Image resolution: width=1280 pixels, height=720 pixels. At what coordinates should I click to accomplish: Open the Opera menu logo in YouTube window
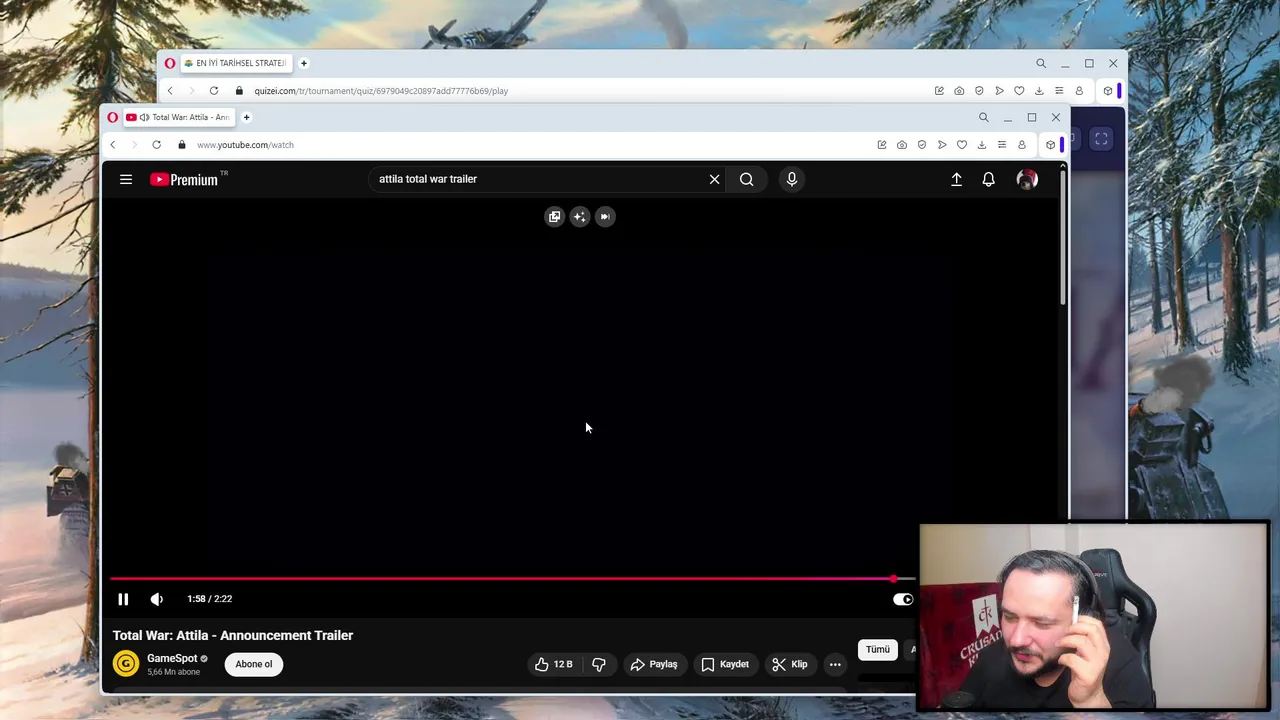click(112, 117)
